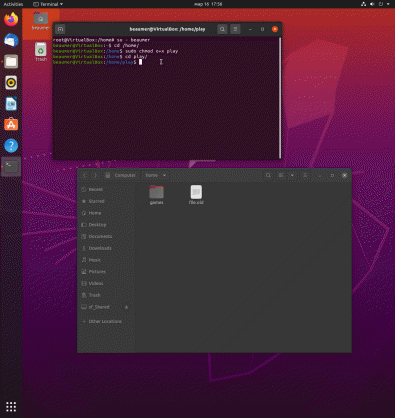Open Pictures in the Files sidebar
Screen dimensions: 395x418
(x=106, y=272)
